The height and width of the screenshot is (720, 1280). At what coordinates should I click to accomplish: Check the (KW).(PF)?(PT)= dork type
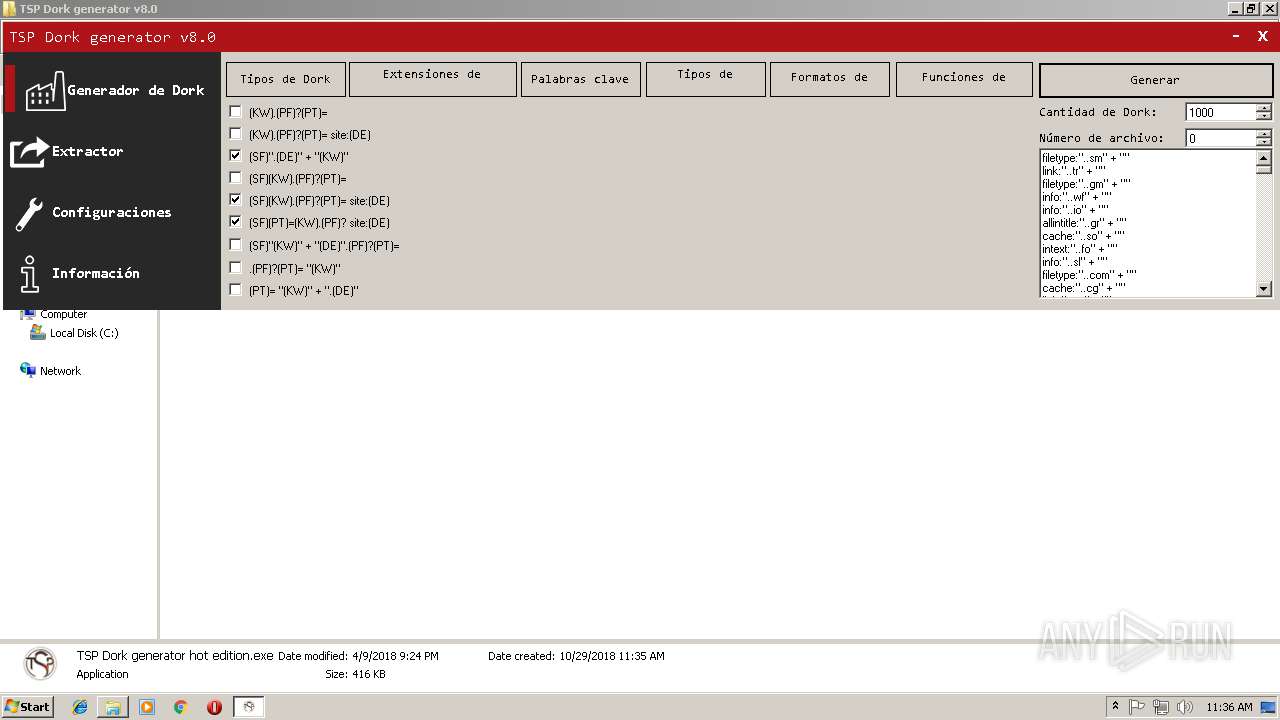pyautogui.click(x=235, y=112)
